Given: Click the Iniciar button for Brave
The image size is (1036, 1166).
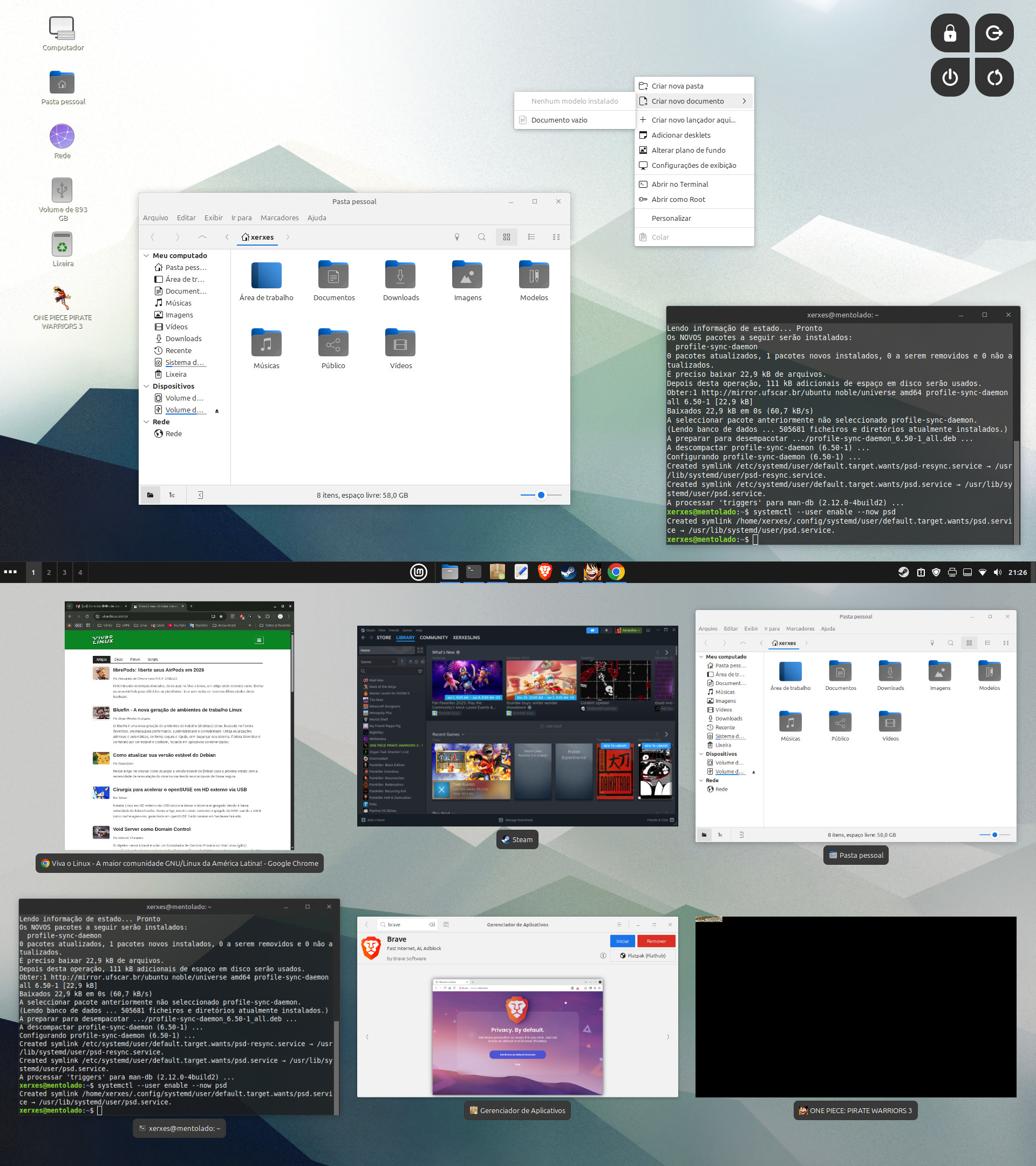Looking at the screenshot, I should 622,941.
